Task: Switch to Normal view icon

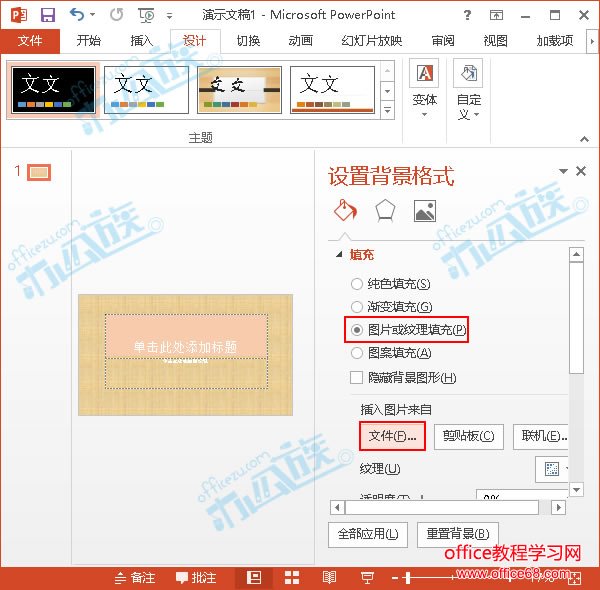Action: pos(254,577)
